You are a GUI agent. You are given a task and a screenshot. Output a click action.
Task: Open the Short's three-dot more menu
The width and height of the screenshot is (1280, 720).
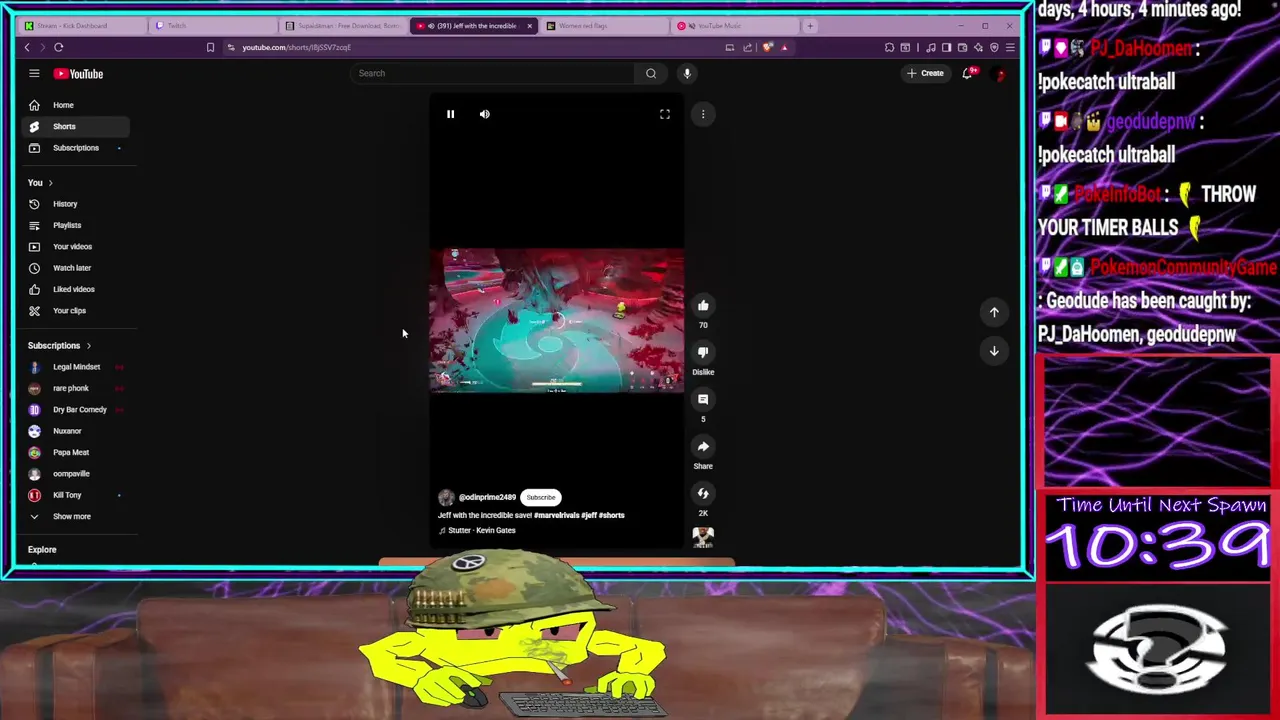click(703, 114)
